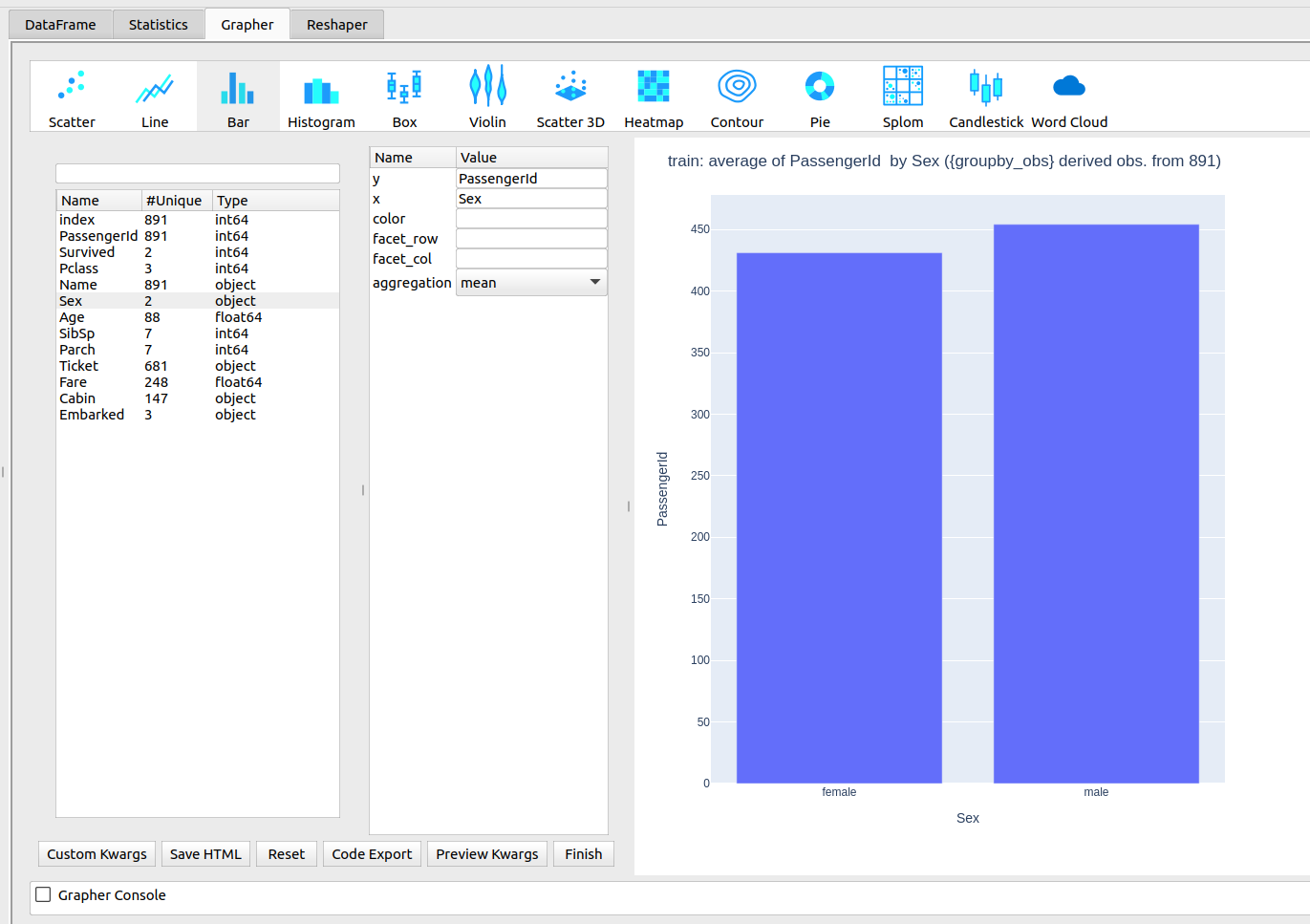Pick the Histogram plot icon
Screen dimensions: 1310x924
coord(321,97)
